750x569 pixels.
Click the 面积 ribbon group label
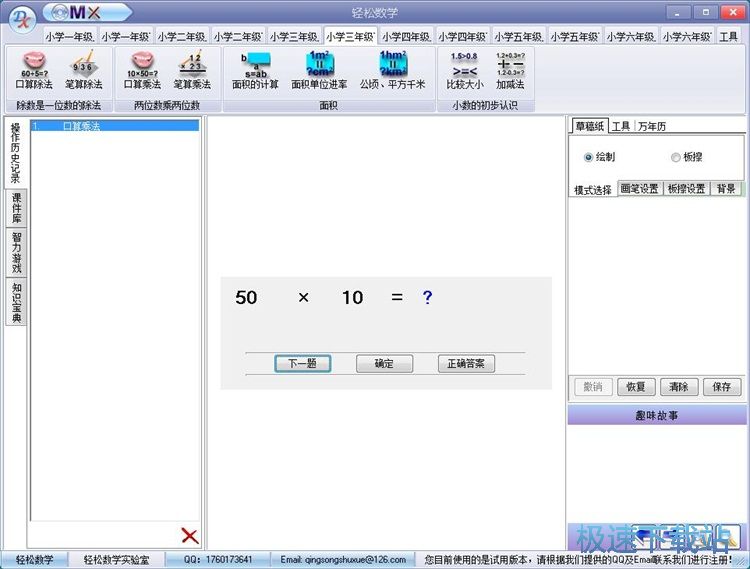(329, 105)
